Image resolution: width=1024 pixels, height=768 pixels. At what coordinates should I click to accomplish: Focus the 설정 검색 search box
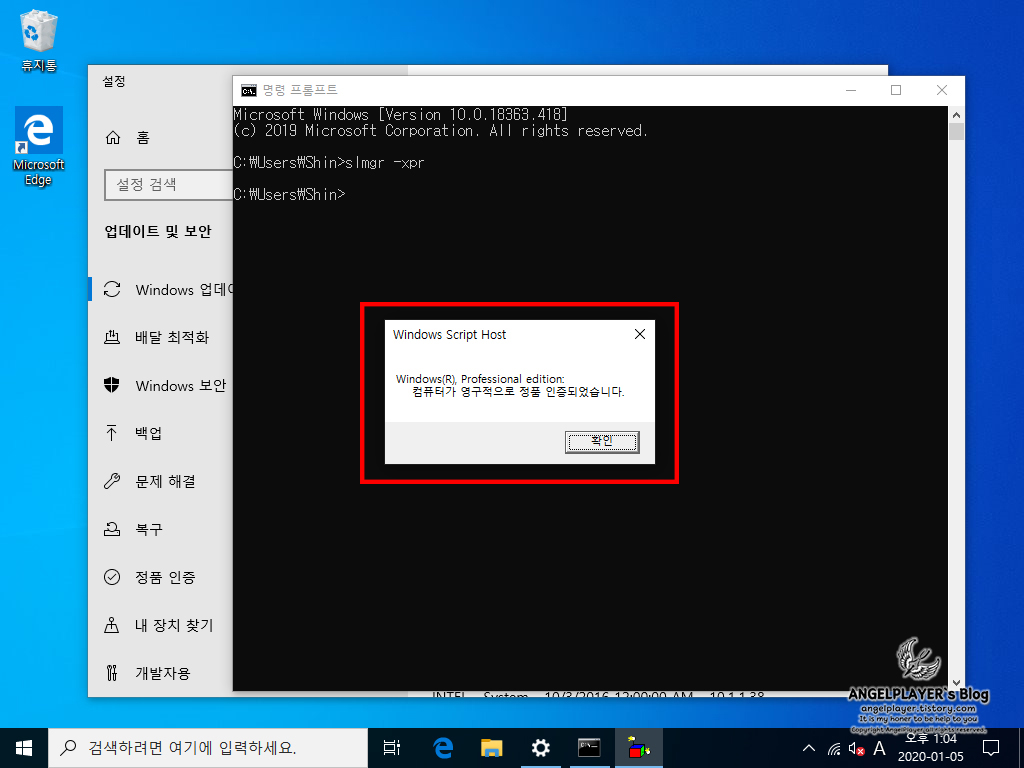point(168,184)
